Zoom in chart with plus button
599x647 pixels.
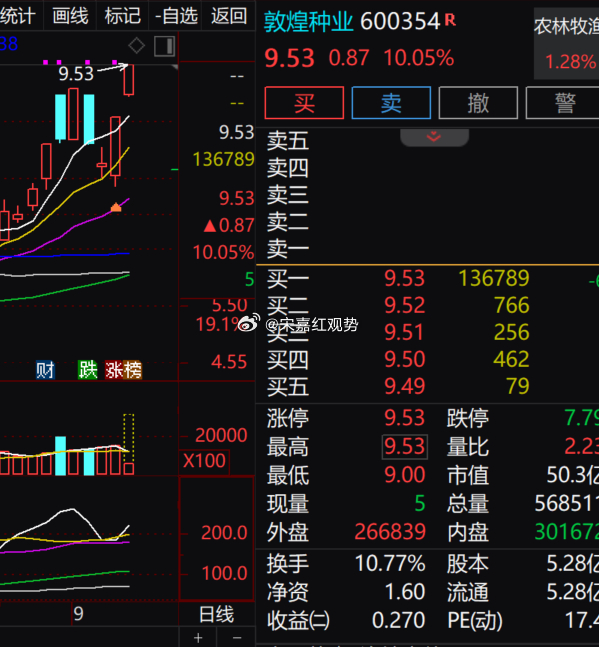point(198,638)
